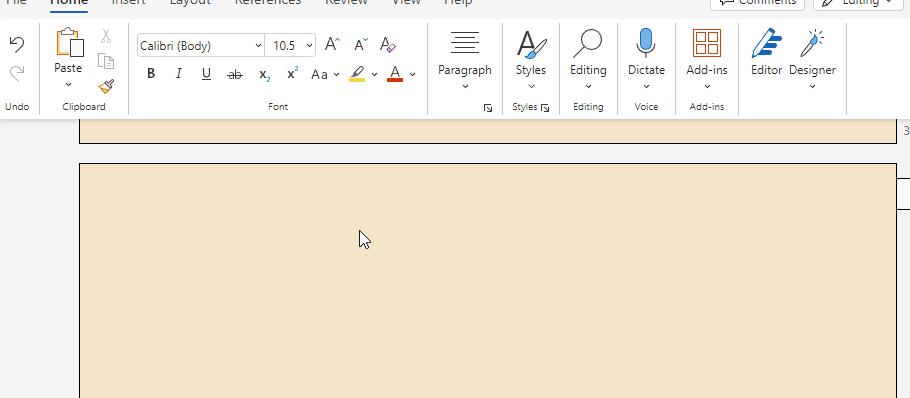
Task: Toggle Bold formatting
Action: (x=151, y=74)
